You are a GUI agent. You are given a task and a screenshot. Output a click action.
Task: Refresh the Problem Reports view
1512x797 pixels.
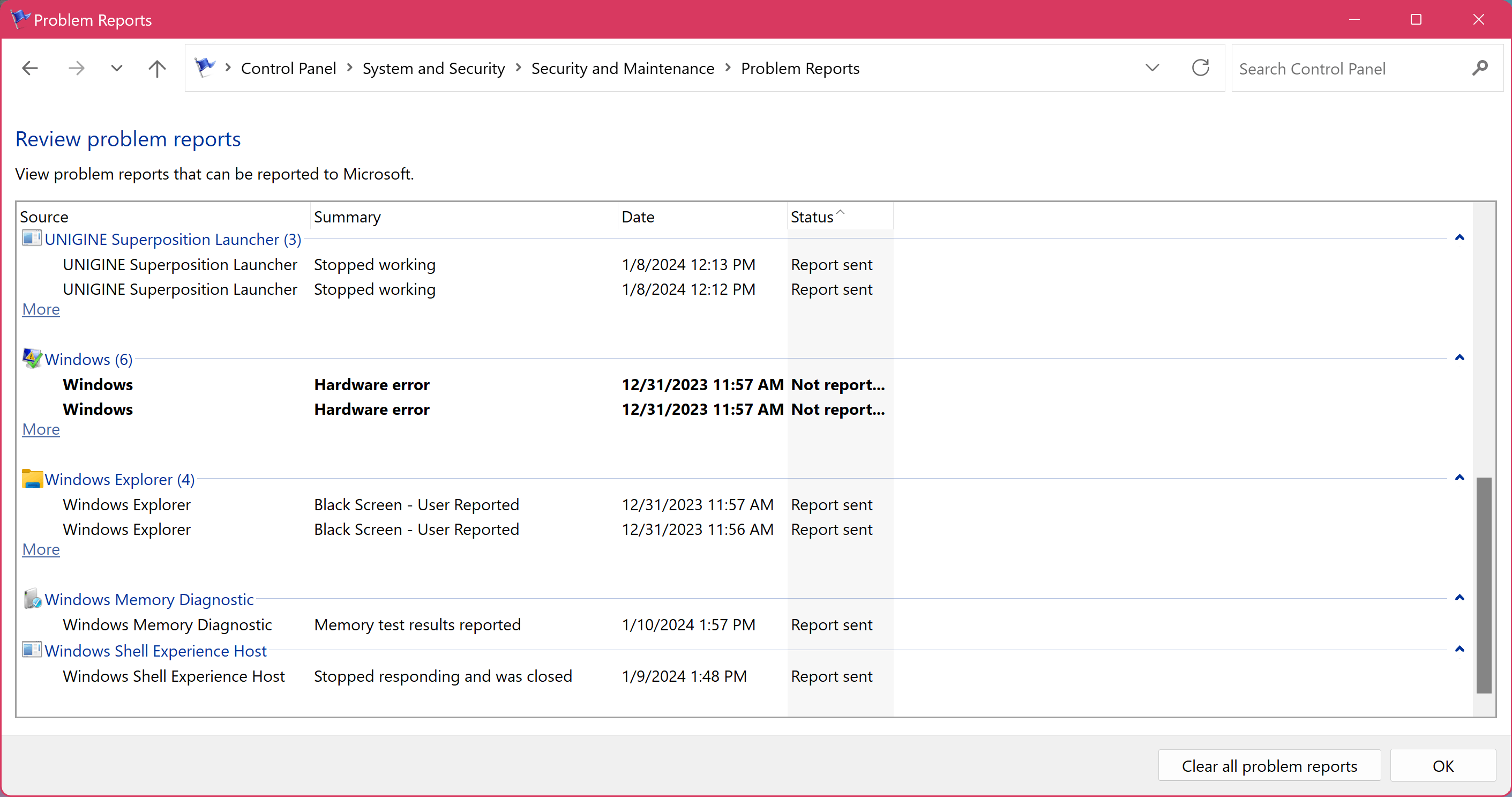point(1200,68)
